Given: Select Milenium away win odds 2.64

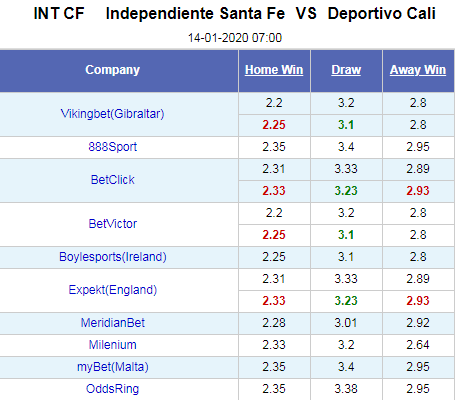Looking at the screenshot, I should click(x=418, y=345).
